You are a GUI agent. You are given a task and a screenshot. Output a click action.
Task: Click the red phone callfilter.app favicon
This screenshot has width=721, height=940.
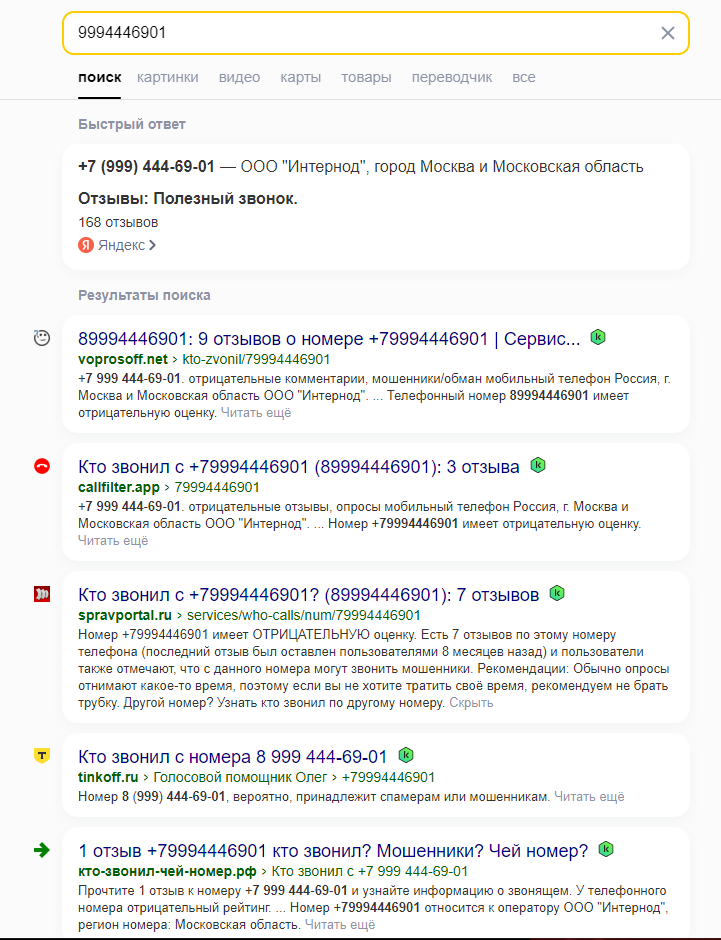coord(41,466)
